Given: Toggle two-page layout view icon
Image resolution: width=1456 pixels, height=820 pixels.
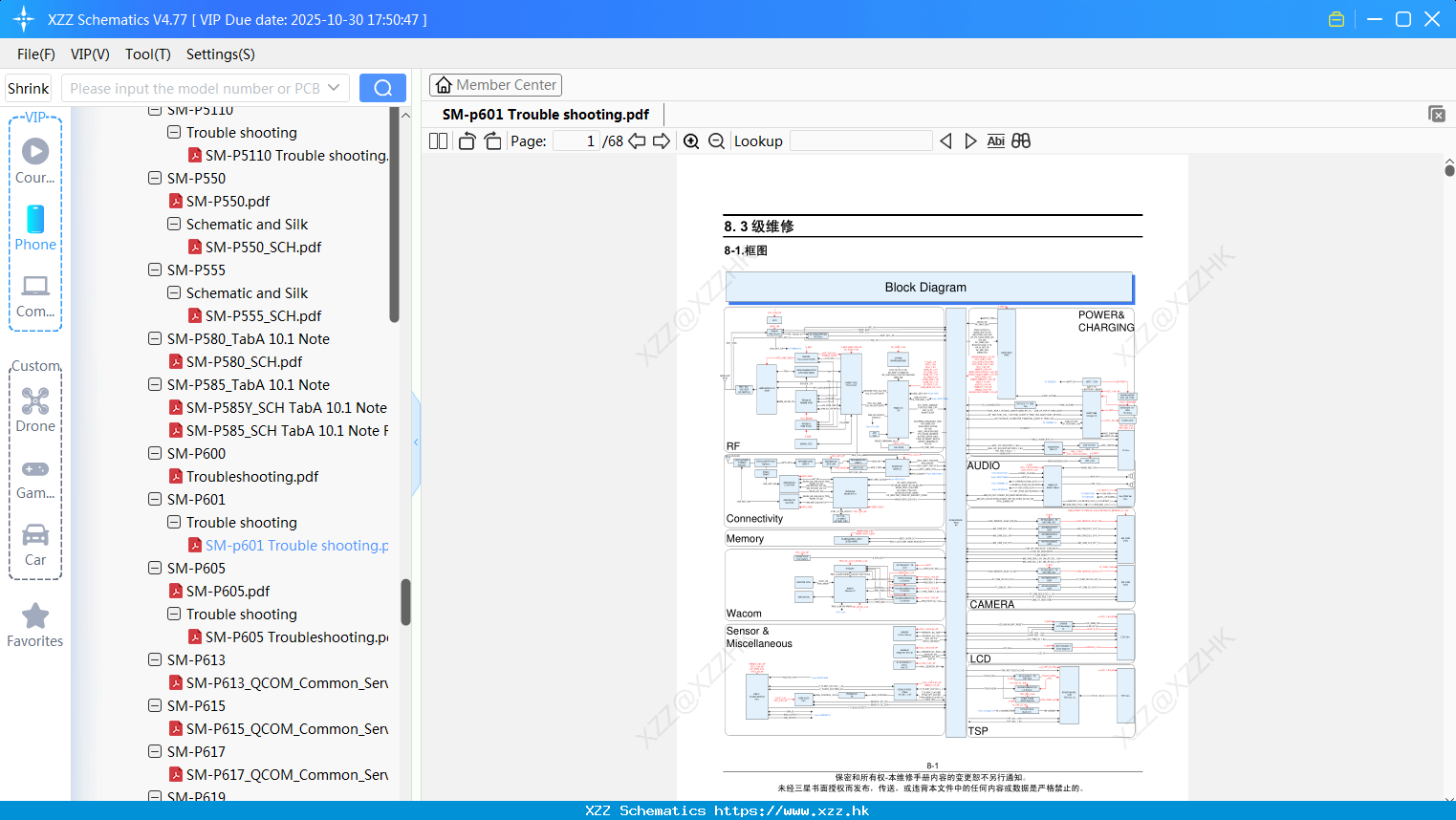Looking at the screenshot, I should pyautogui.click(x=438, y=140).
